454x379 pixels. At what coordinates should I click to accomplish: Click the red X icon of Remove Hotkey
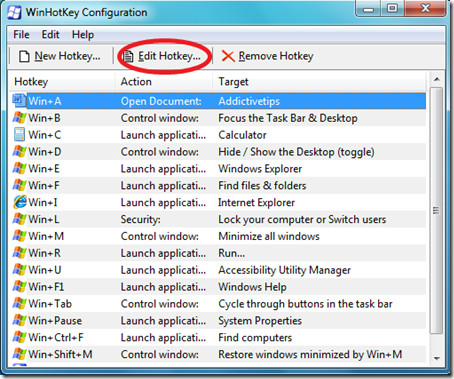[228, 56]
